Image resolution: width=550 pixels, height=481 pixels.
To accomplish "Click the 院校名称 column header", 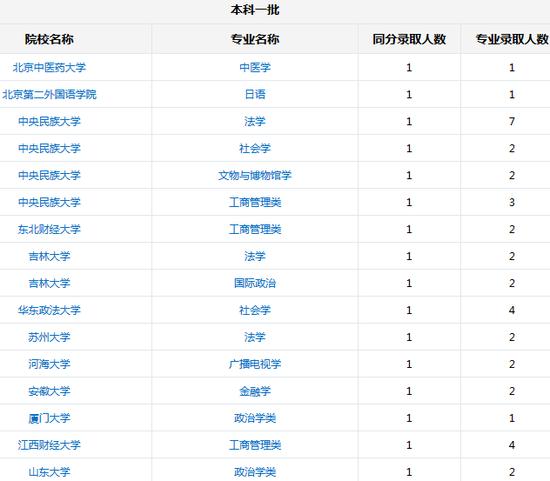I will (49, 39).
